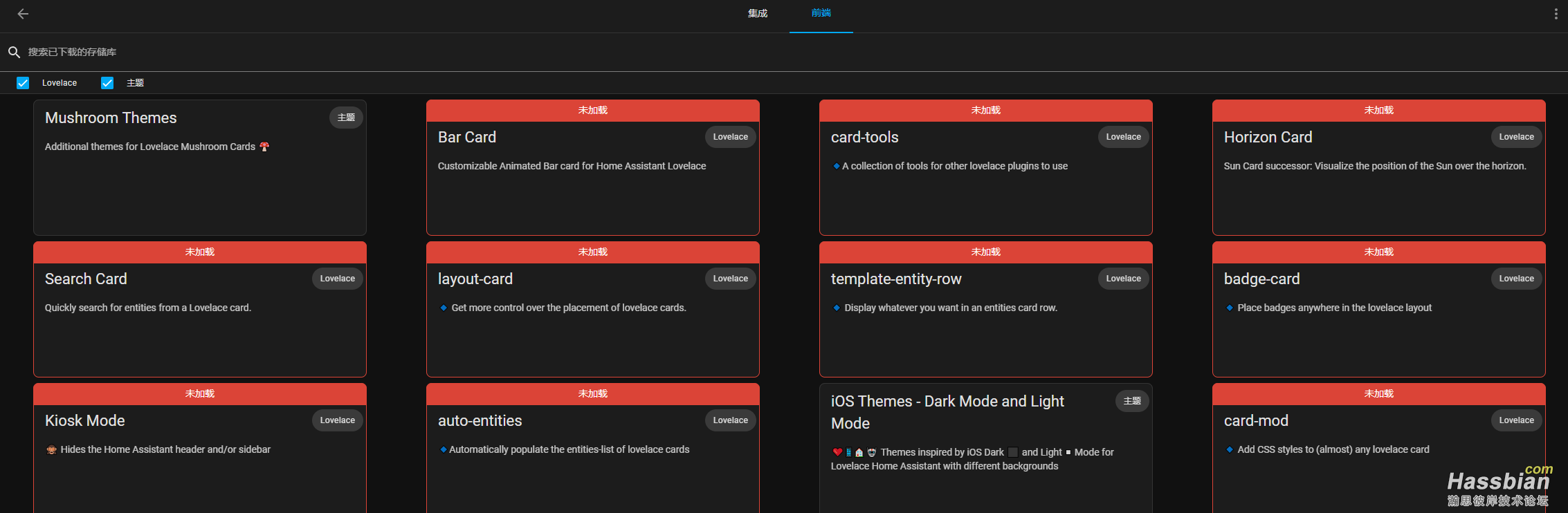Click the mushroom emoji in Mushroom Themes description
Image resolution: width=1568 pixels, height=513 pixels.
click(x=264, y=147)
